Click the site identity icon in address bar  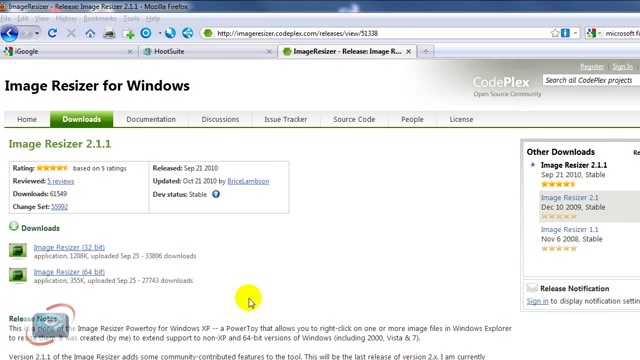[x=208, y=33]
